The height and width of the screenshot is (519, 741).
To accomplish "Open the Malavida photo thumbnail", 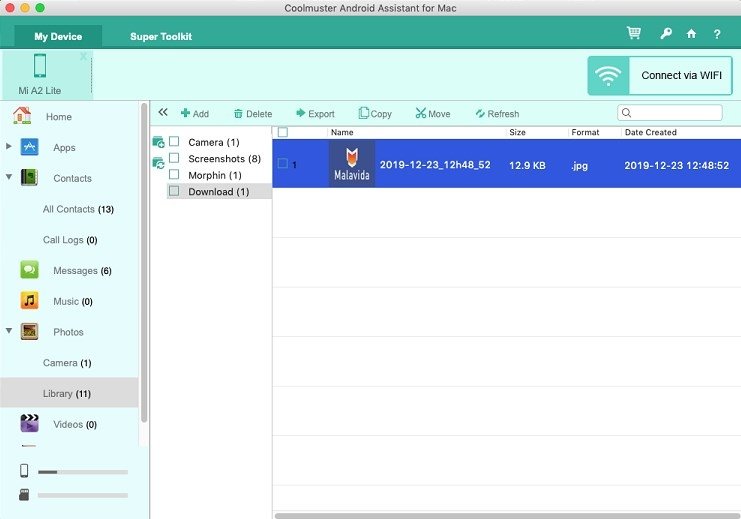I will tap(352, 164).
